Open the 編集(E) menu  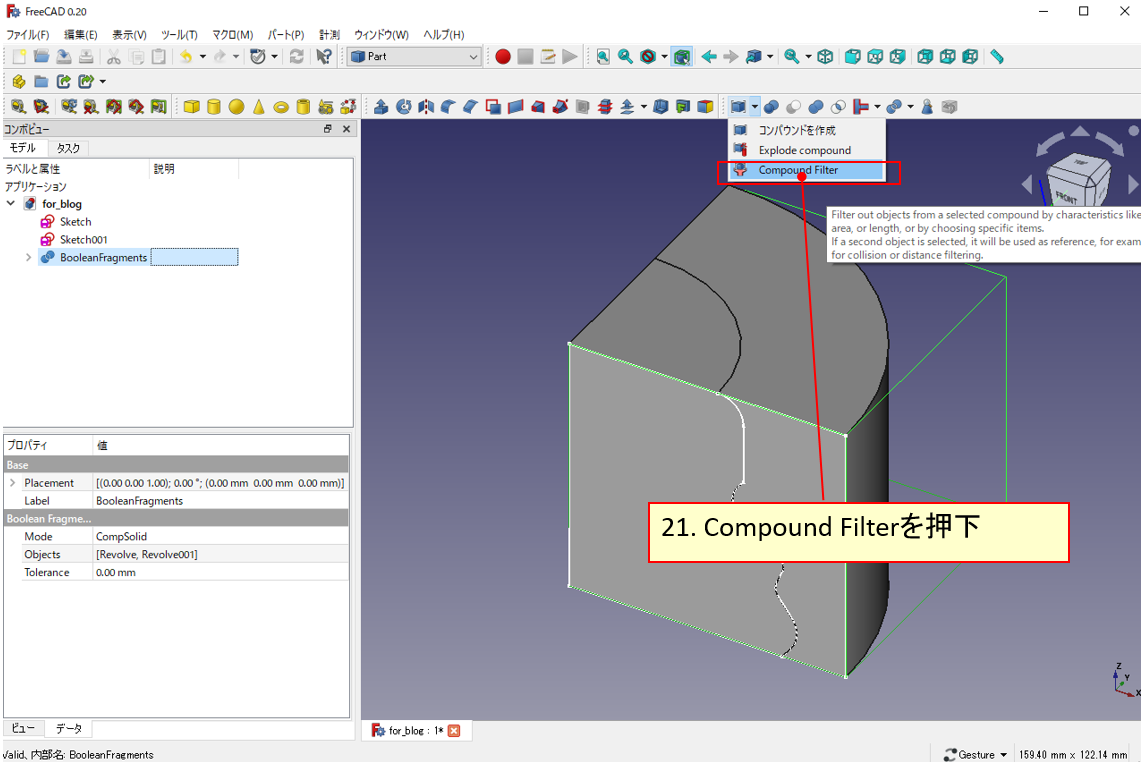(80, 34)
